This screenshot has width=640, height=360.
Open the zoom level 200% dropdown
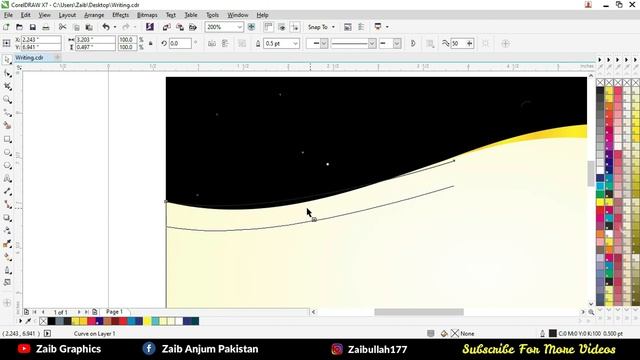coord(240,27)
